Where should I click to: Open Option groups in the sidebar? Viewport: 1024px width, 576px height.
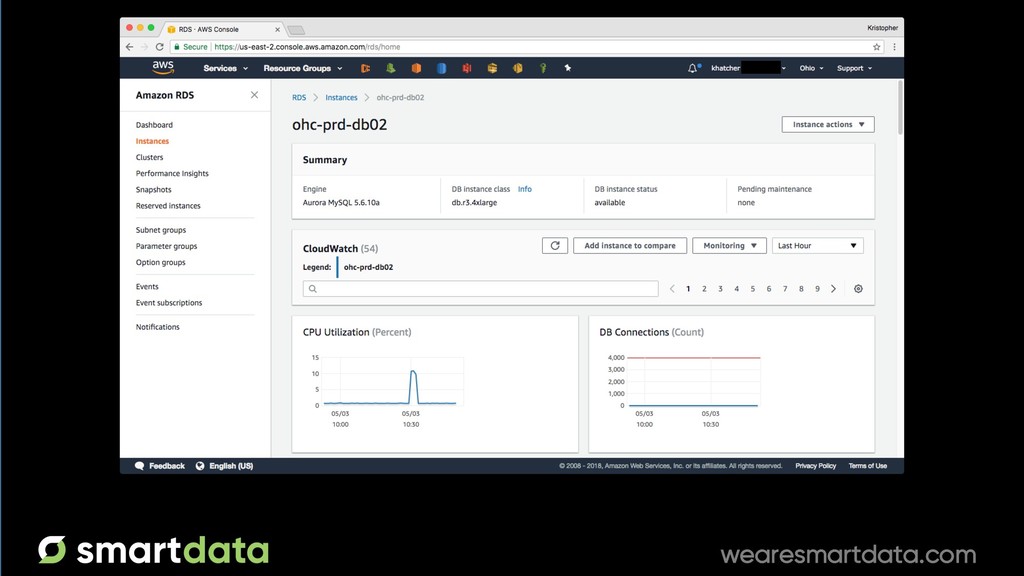pos(161,263)
